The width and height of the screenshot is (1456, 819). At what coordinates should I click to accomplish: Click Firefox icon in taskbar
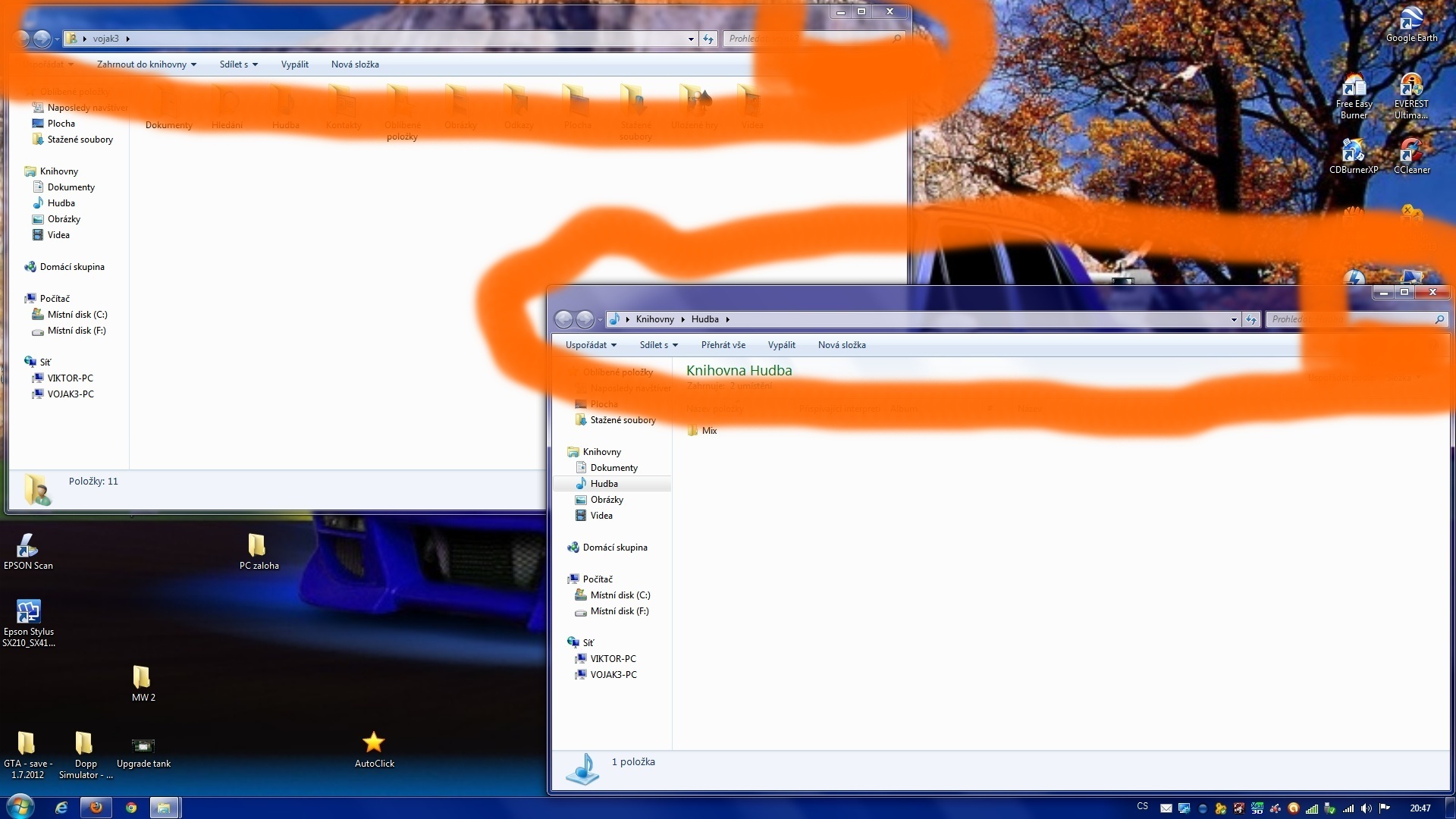click(96, 808)
